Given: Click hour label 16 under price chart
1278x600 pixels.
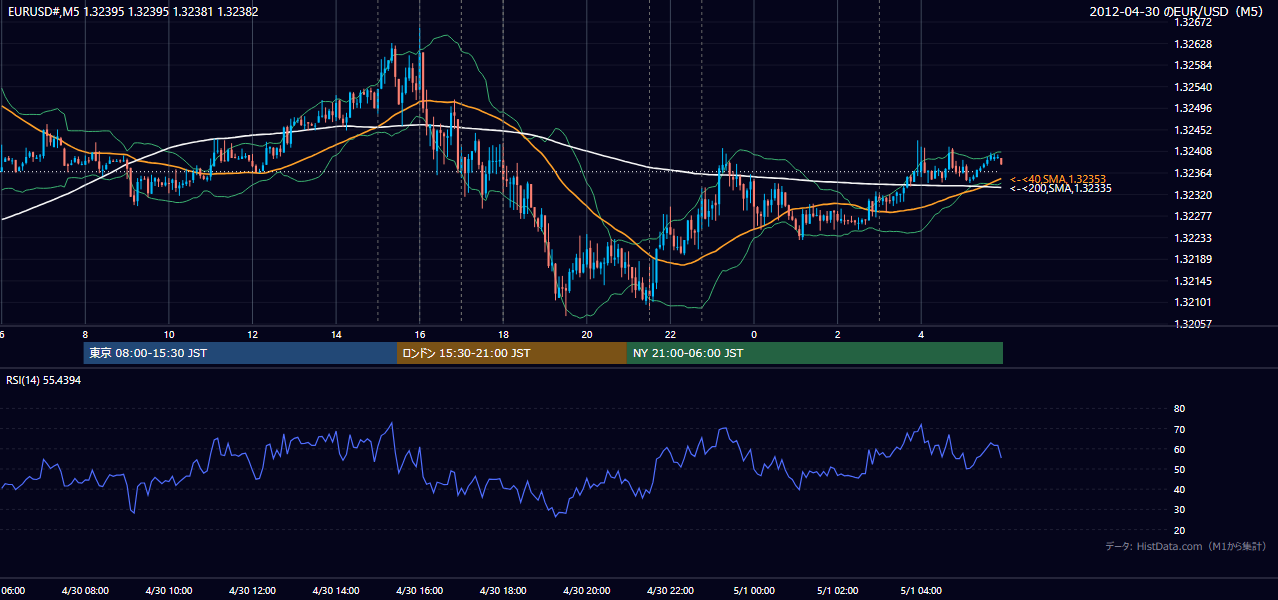Looking at the screenshot, I should 420,334.
